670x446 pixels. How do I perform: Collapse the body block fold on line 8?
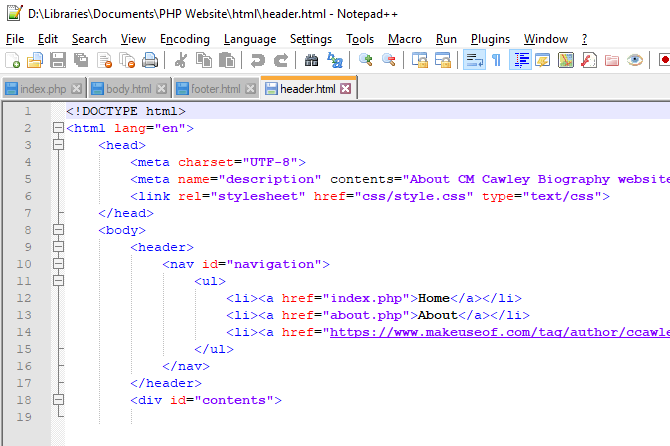coord(59,230)
